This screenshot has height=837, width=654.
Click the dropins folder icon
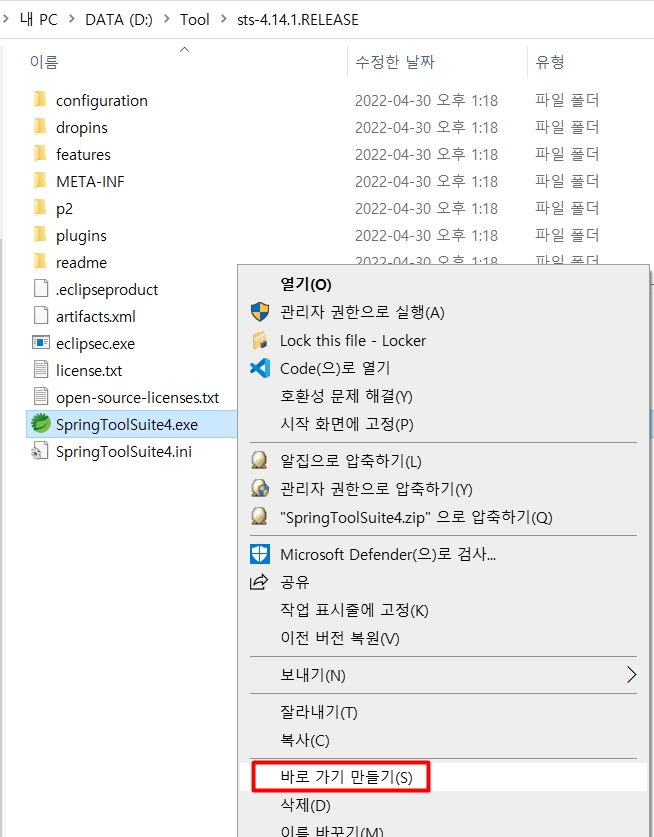(40, 127)
